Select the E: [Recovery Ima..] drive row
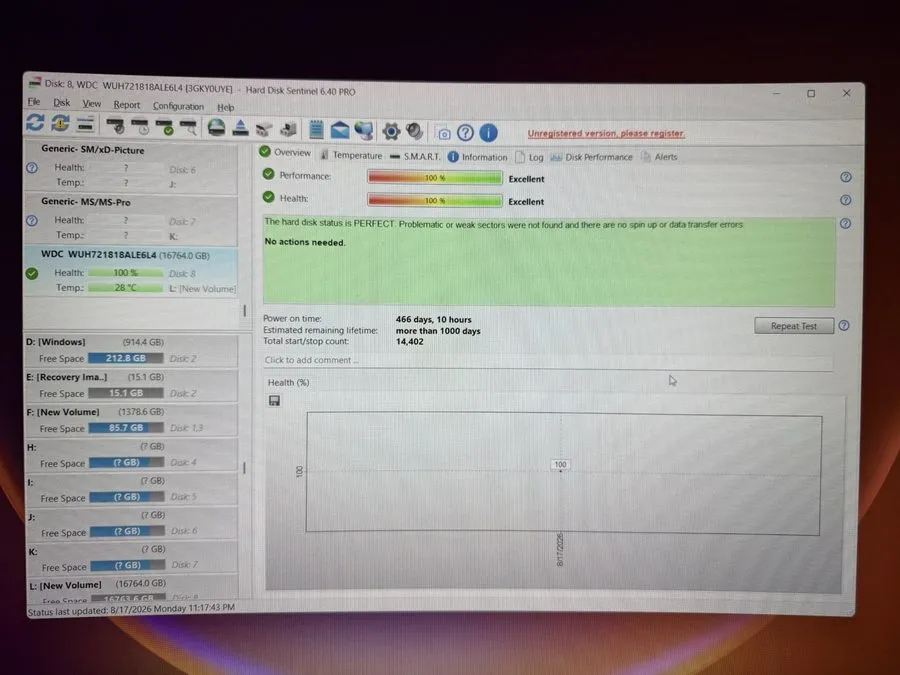900x675 pixels. [x=131, y=385]
